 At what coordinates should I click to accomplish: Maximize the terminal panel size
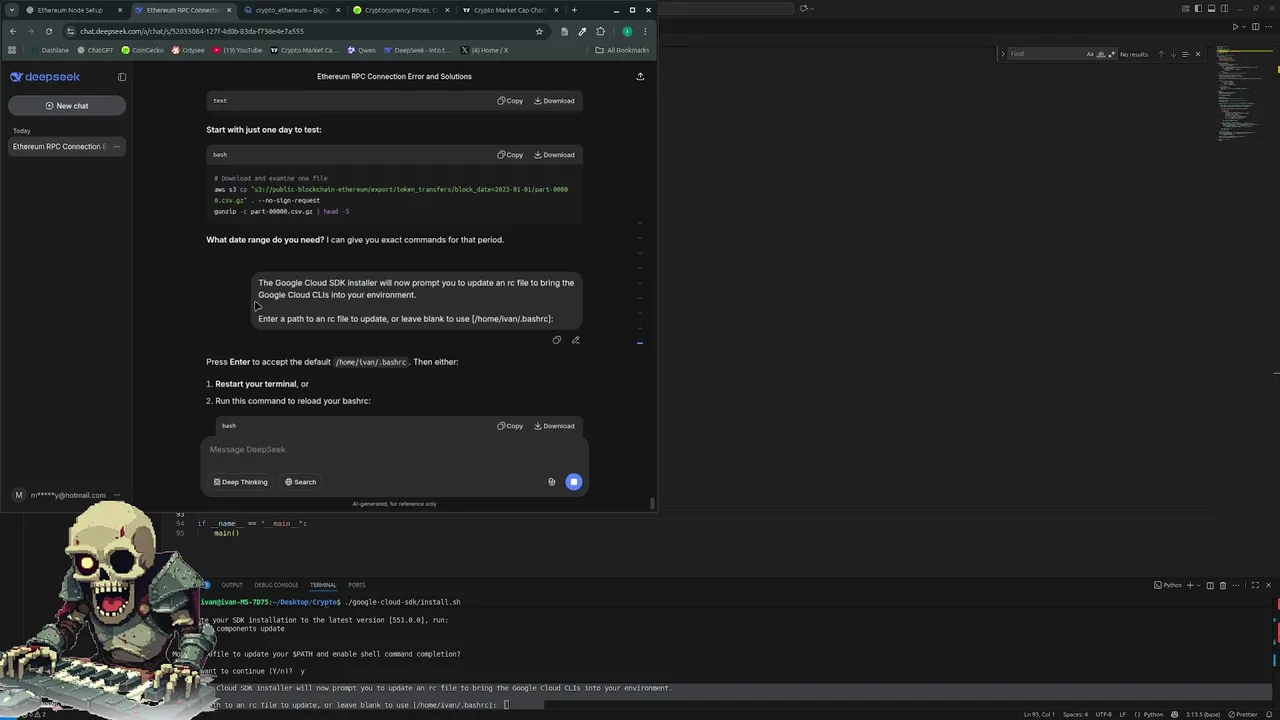point(1255,585)
